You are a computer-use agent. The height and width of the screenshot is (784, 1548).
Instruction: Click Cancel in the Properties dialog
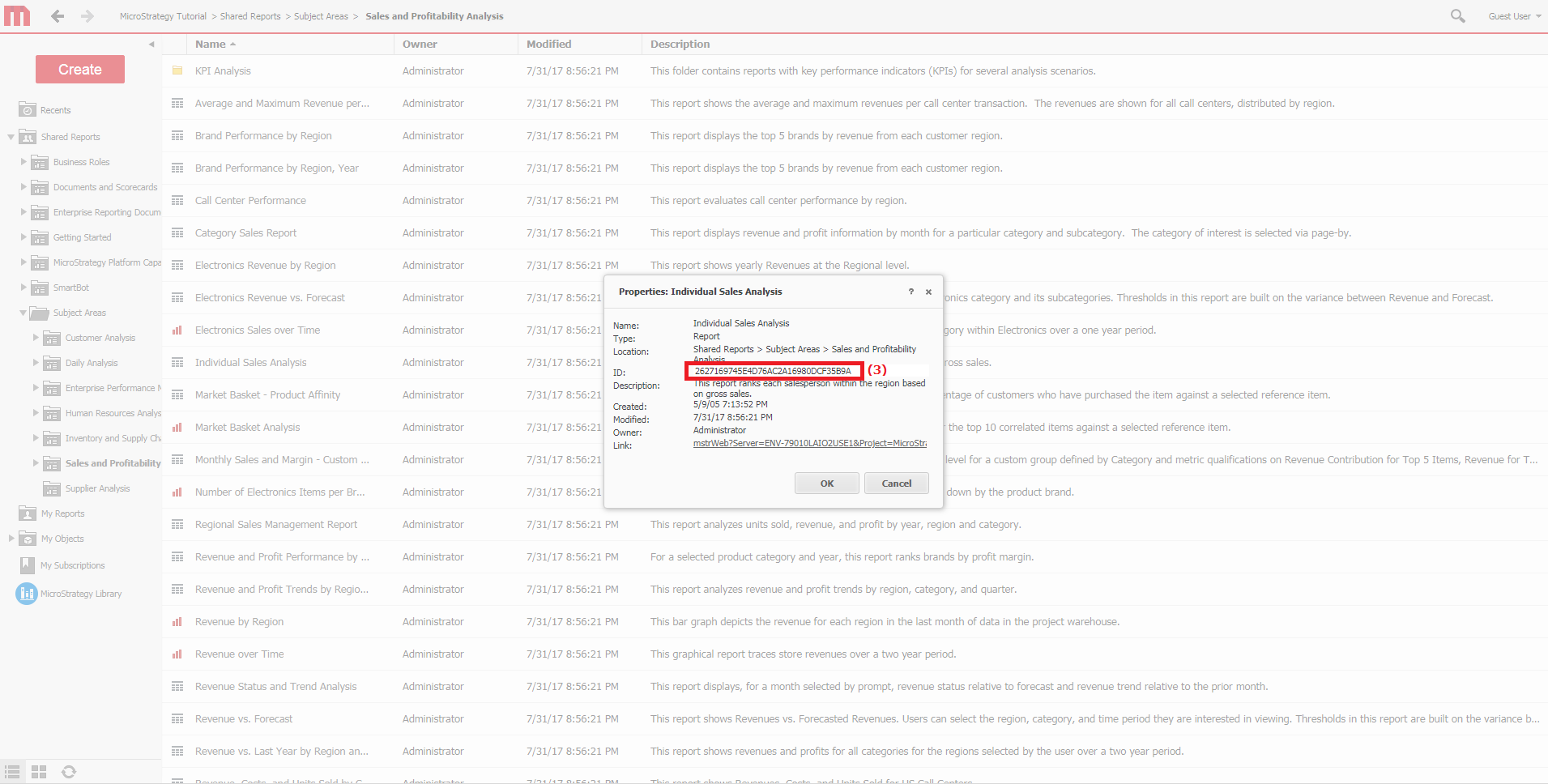pyautogui.click(x=897, y=484)
